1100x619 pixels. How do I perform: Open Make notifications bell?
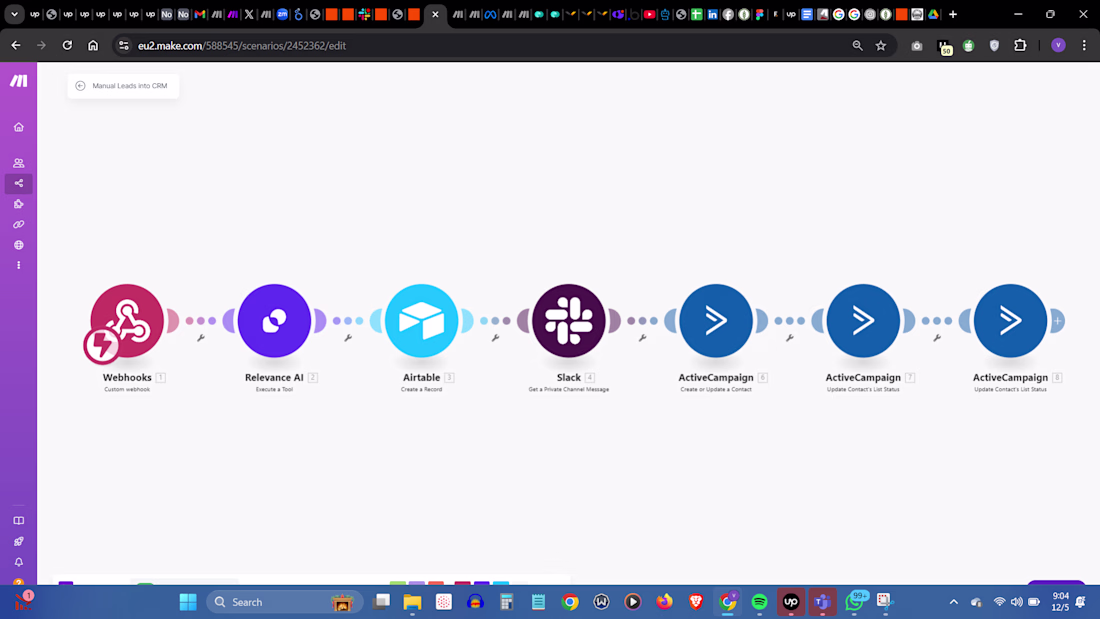tap(18, 562)
